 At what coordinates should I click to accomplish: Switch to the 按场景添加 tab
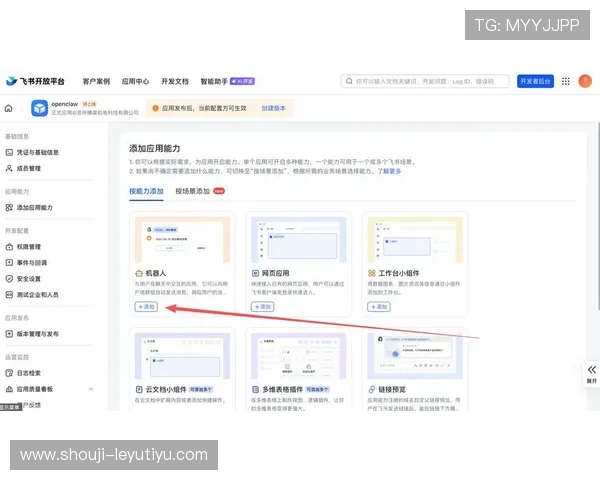192,191
